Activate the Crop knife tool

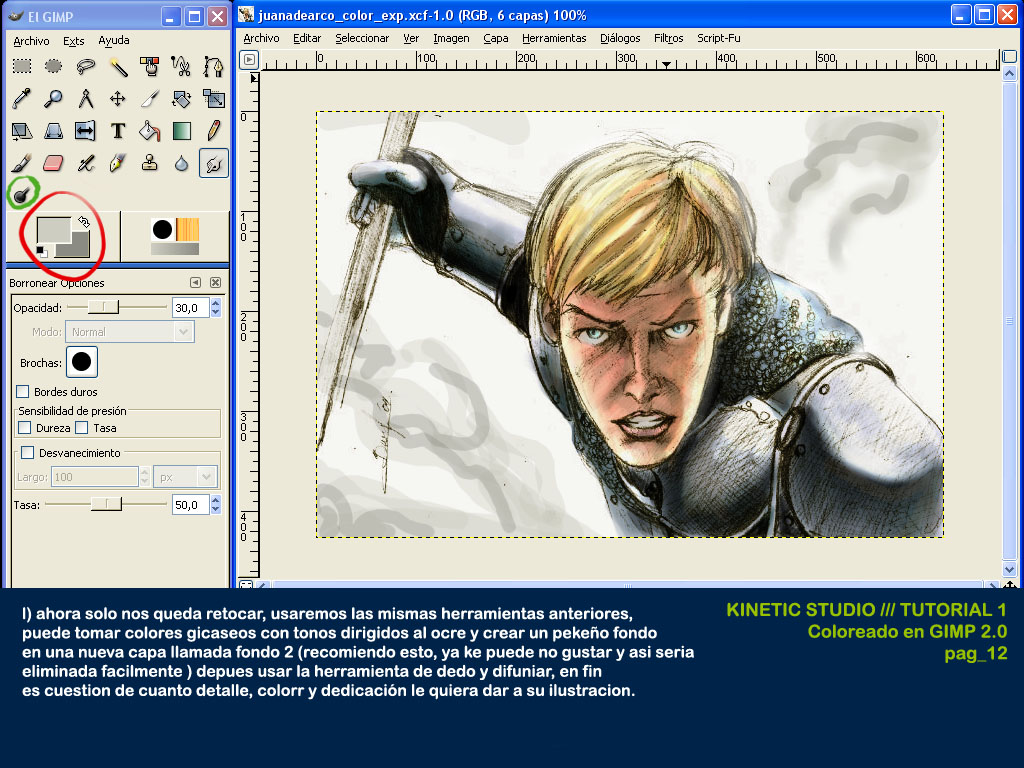pyautogui.click(x=150, y=99)
